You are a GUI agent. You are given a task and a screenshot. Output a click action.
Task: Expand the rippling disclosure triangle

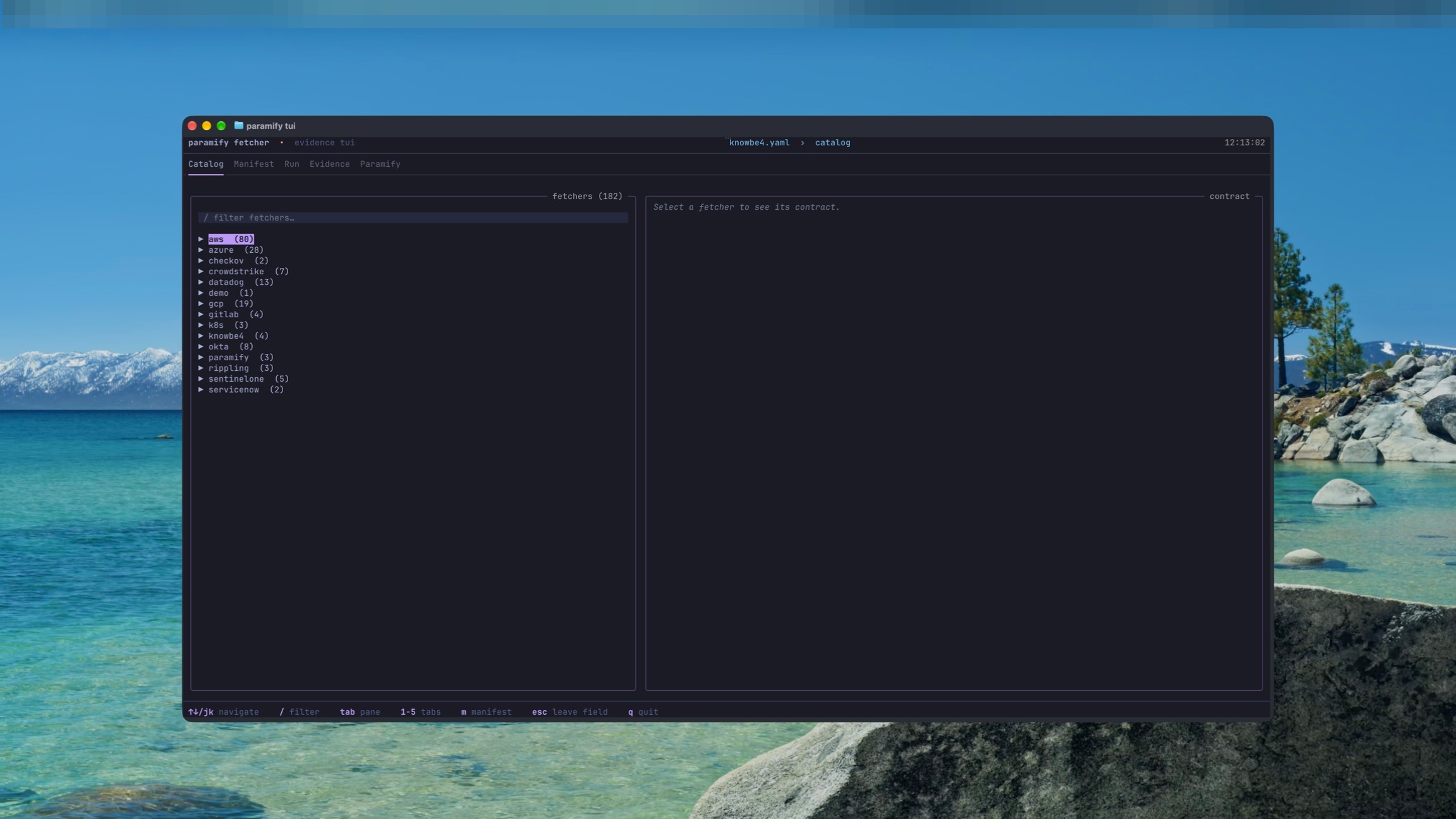(201, 368)
